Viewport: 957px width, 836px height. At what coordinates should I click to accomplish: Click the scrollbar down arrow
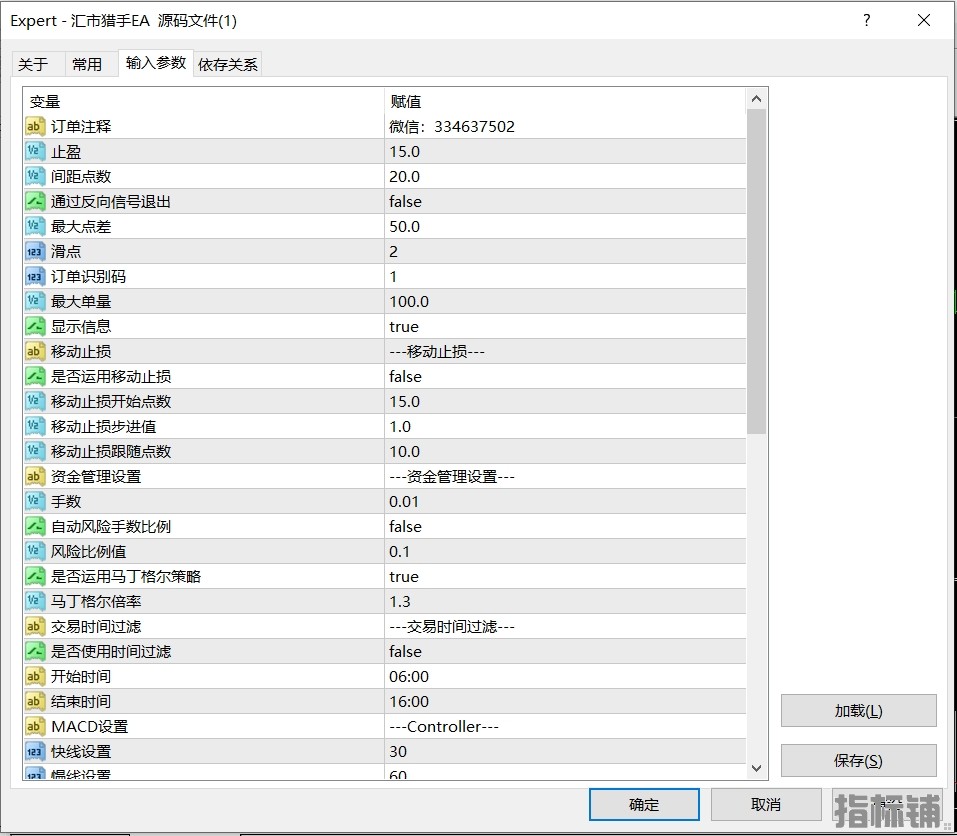[756, 768]
